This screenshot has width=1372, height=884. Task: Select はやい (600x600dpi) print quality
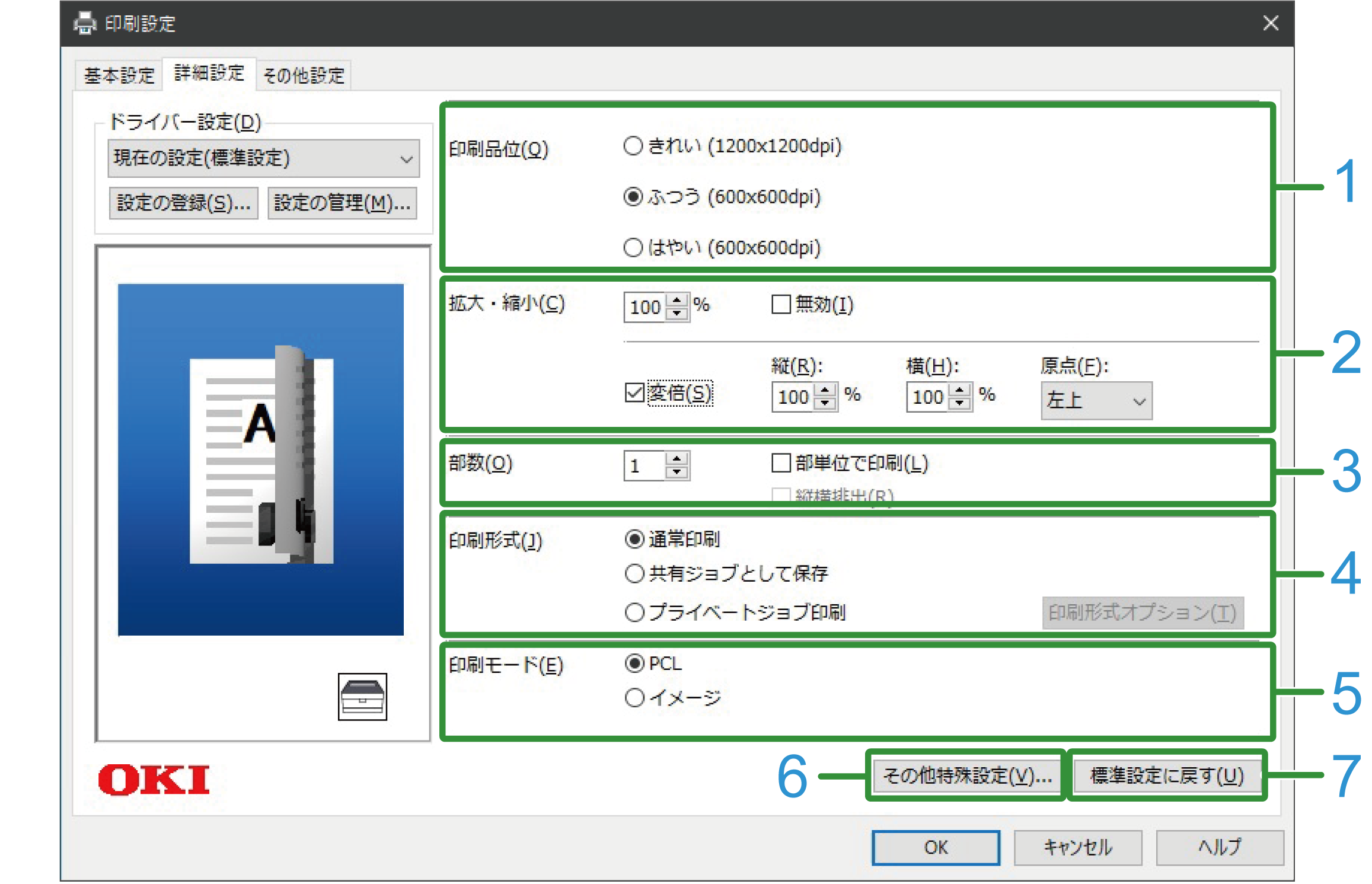pos(632,248)
